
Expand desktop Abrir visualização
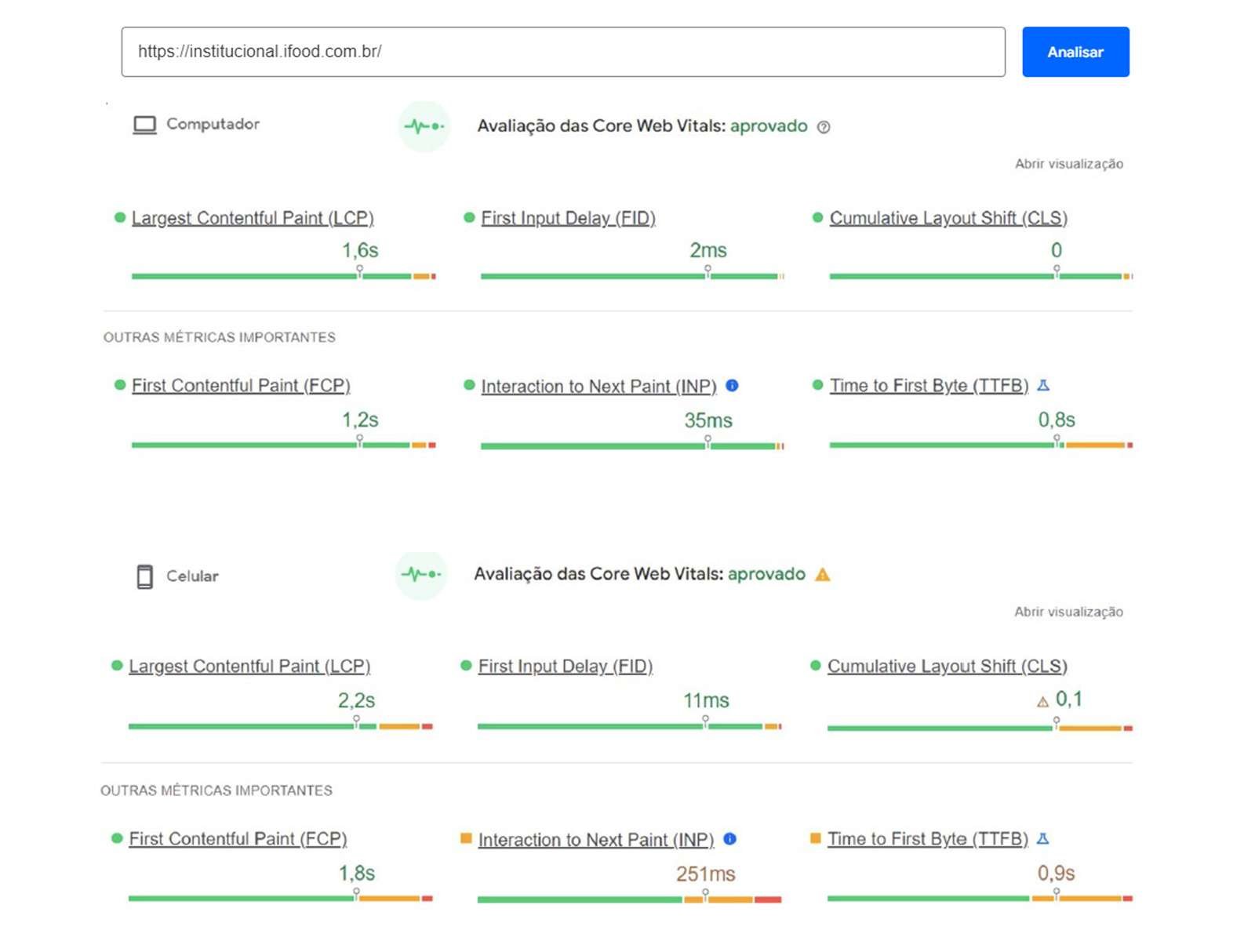point(1068,164)
